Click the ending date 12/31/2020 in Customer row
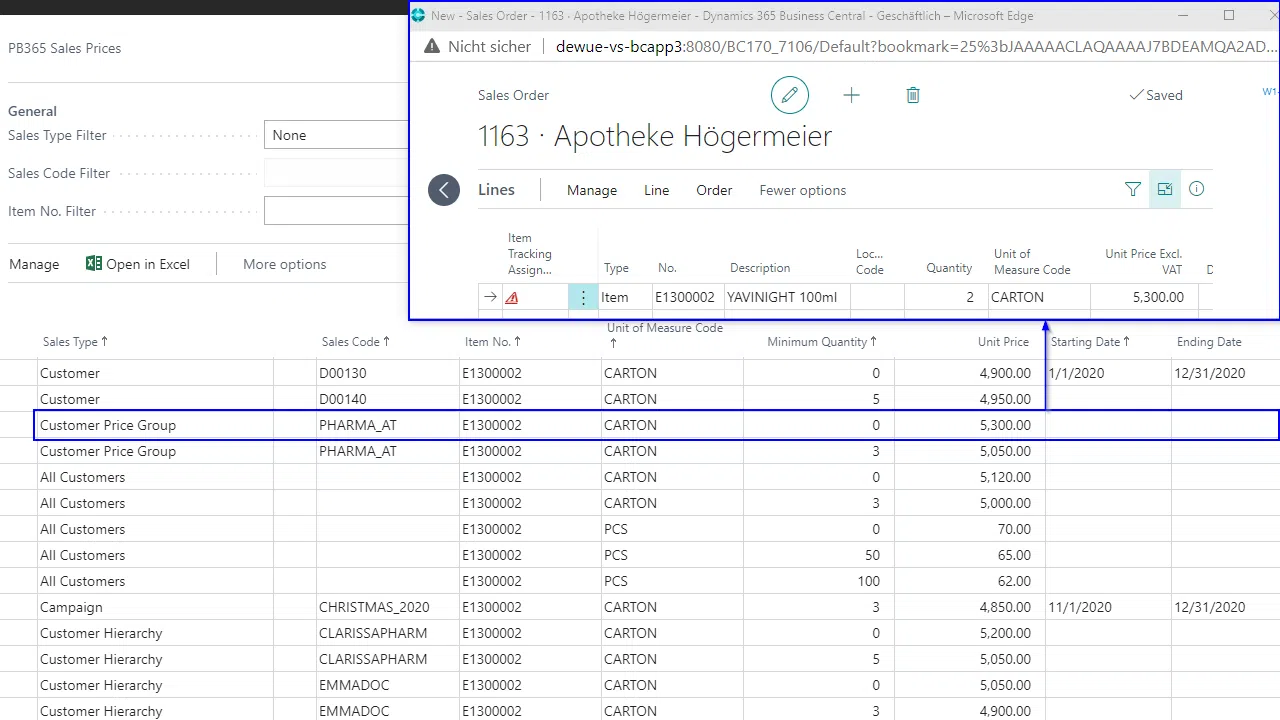 [x=1209, y=373]
